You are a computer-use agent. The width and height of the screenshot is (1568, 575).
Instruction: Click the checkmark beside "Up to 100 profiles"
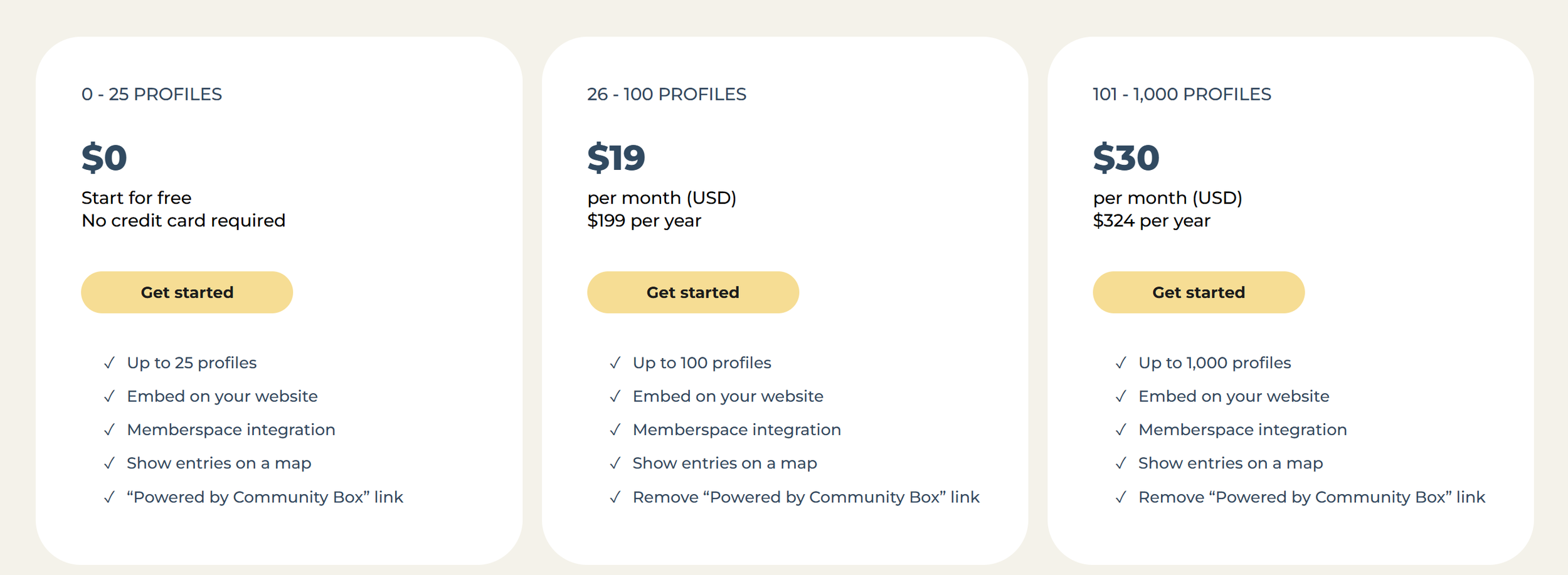615,363
